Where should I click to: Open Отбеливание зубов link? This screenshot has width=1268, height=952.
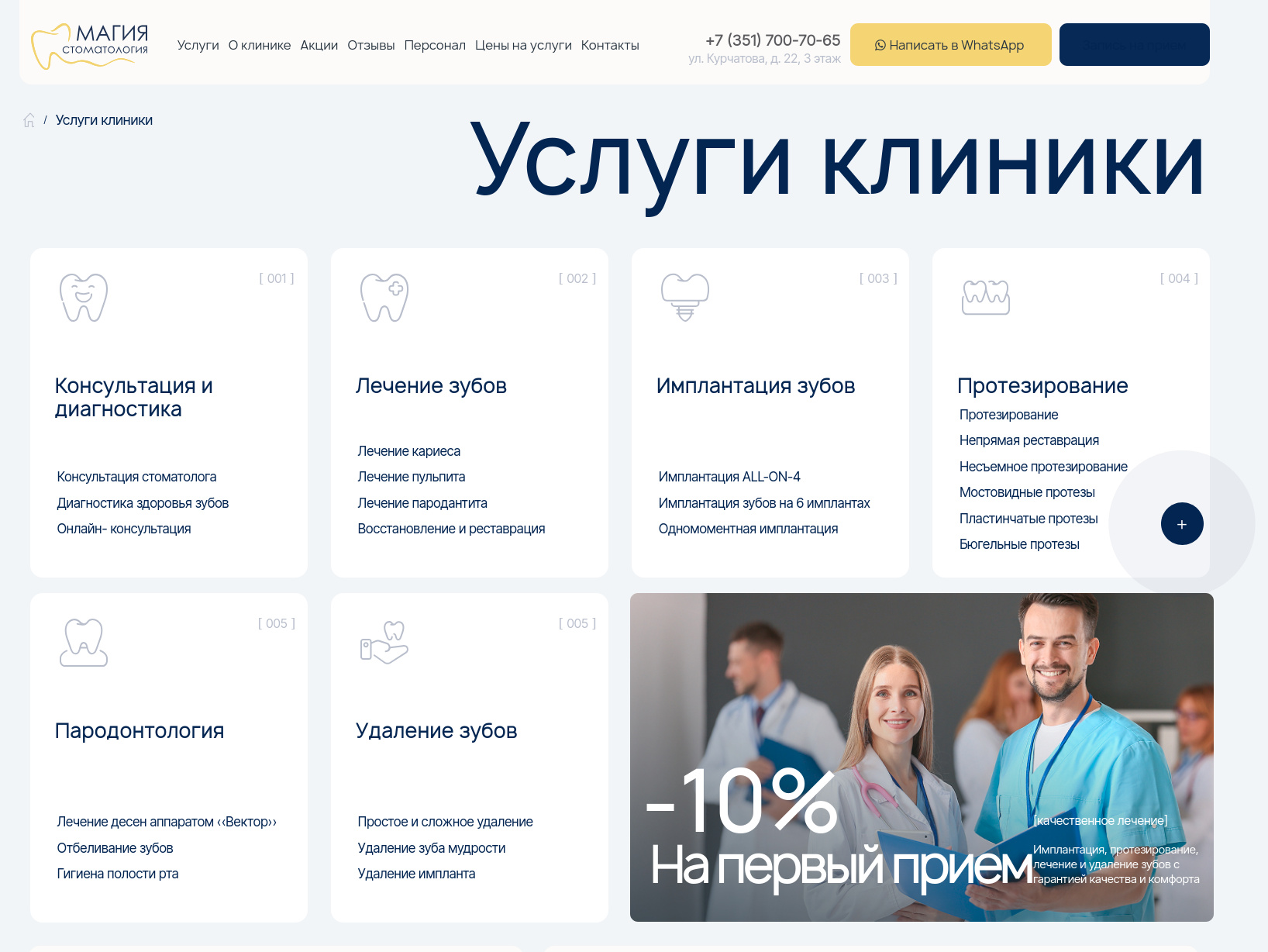pyautogui.click(x=115, y=848)
